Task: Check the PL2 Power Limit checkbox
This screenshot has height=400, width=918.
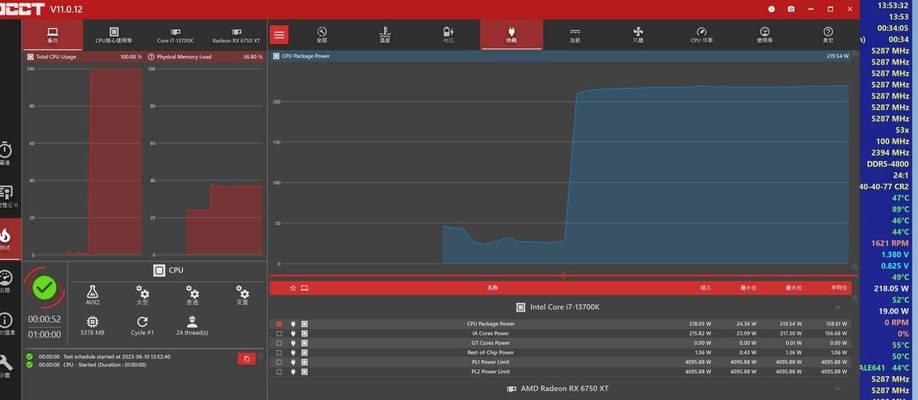Action: coord(279,371)
